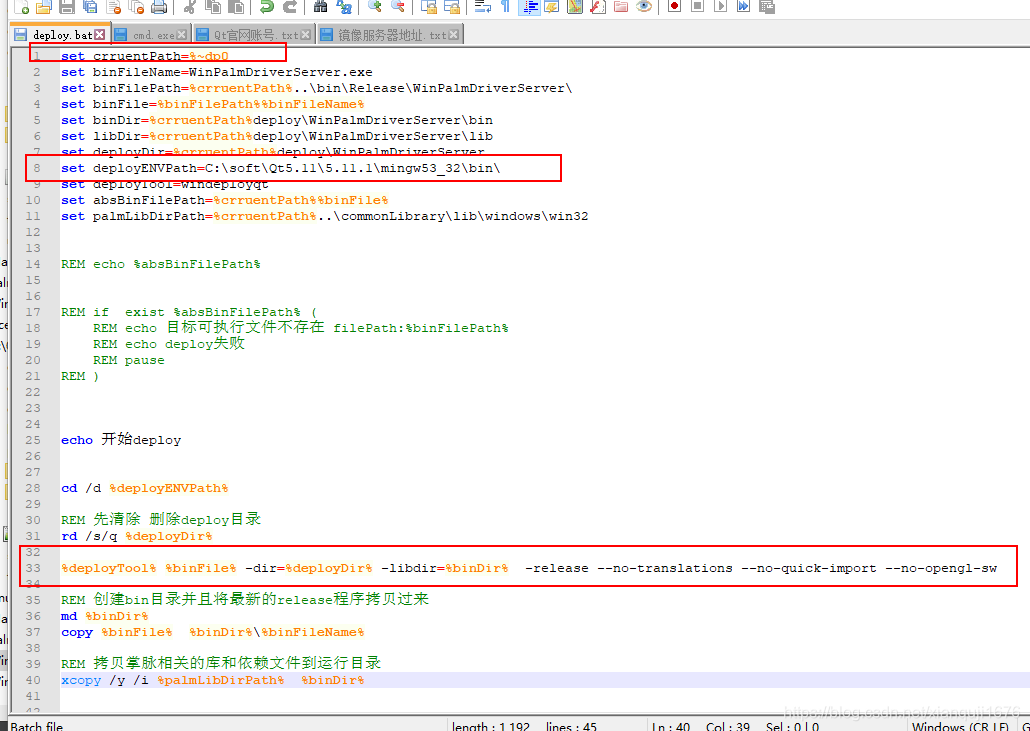The width and height of the screenshot is (1030, 731).
Task: Click the Save All toolbar icon
Action: pyautogui.click(x=90, y=7)
